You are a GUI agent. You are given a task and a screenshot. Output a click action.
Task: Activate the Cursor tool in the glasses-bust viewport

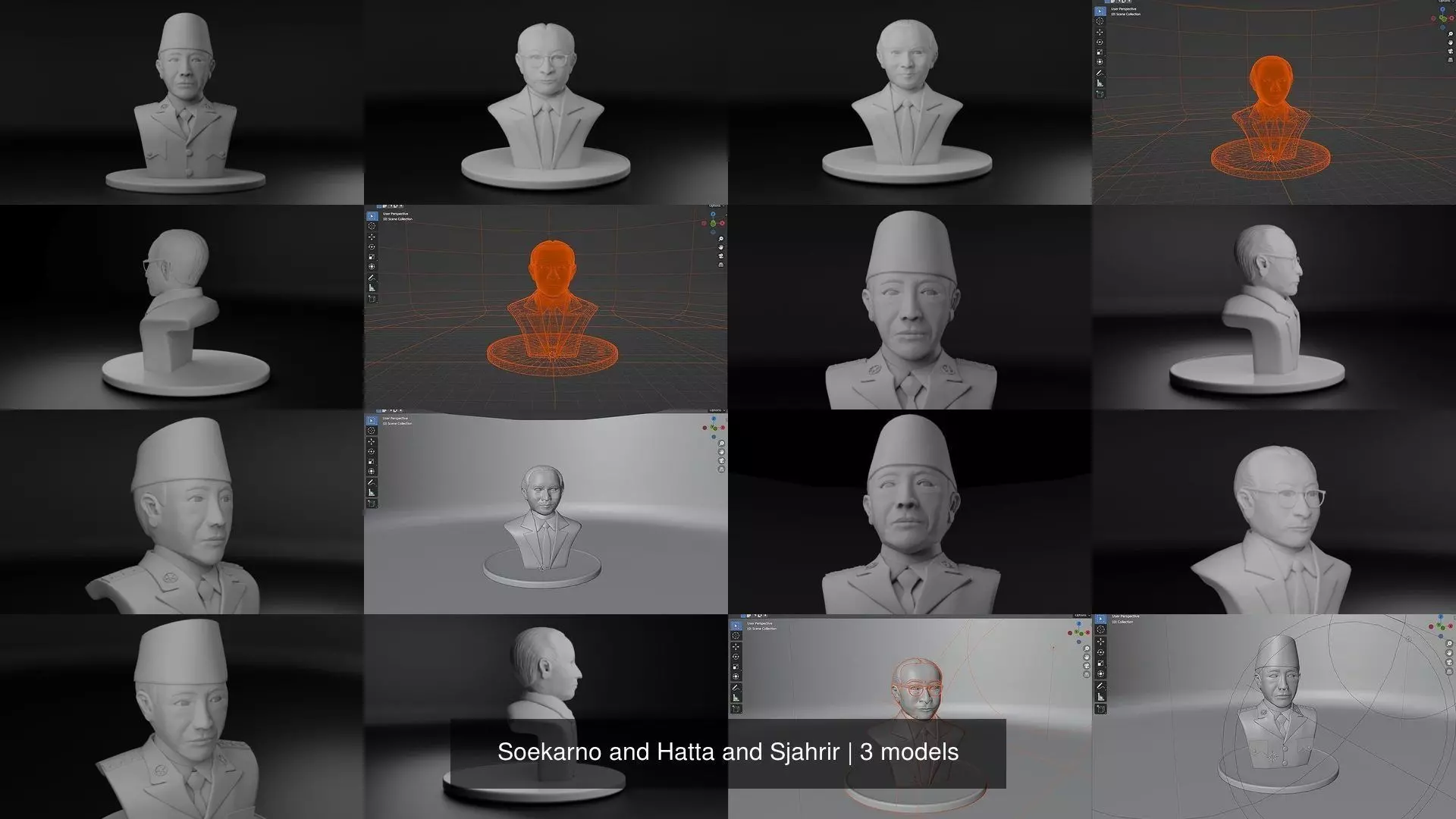(736, 635)
